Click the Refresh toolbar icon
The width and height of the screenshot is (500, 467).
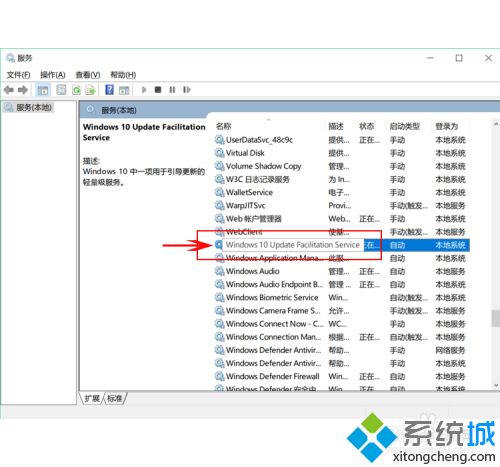click(76, 90)
